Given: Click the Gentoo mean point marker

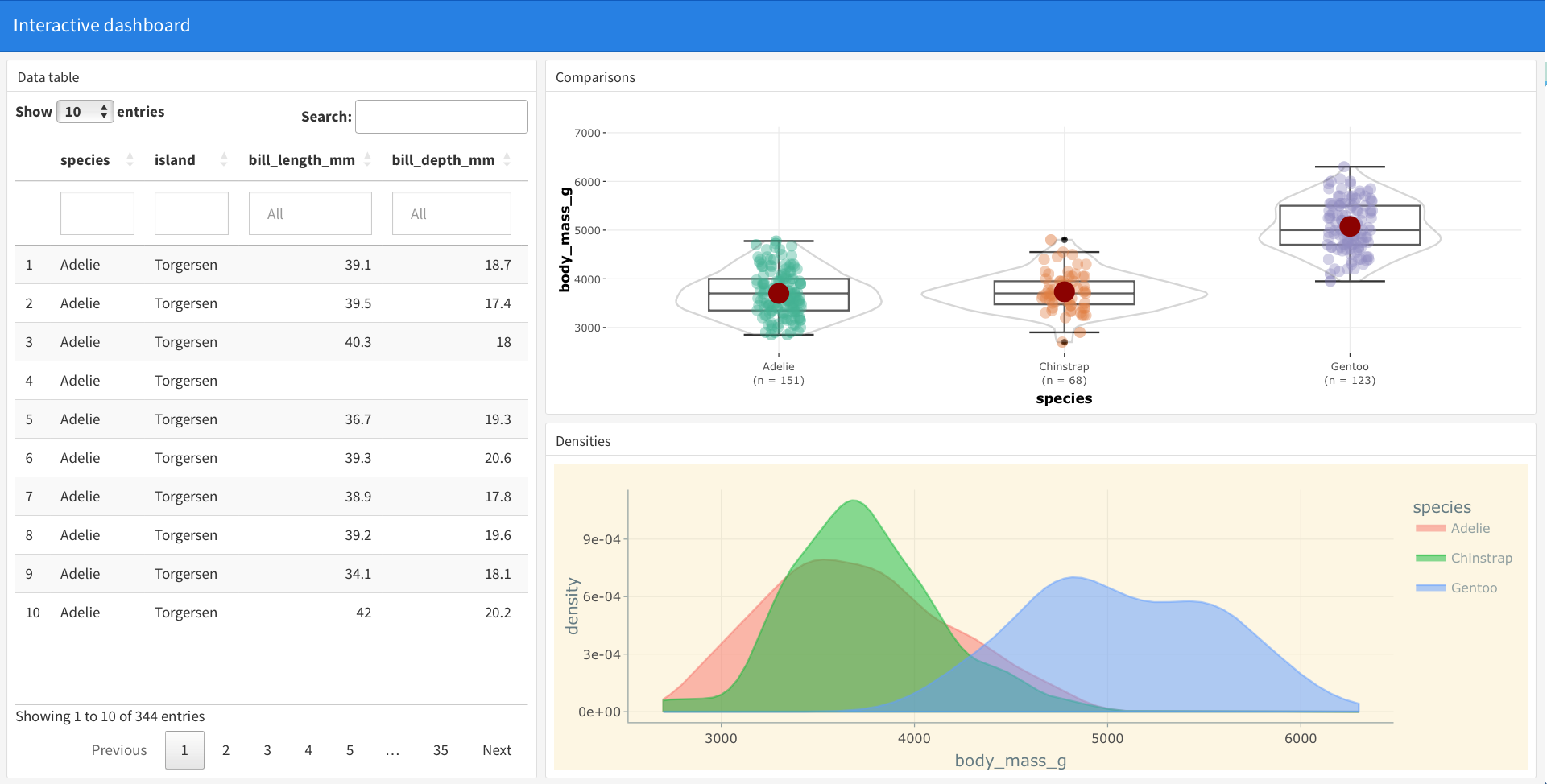Looking at the screenshot, I should [x=1350, y=226].
